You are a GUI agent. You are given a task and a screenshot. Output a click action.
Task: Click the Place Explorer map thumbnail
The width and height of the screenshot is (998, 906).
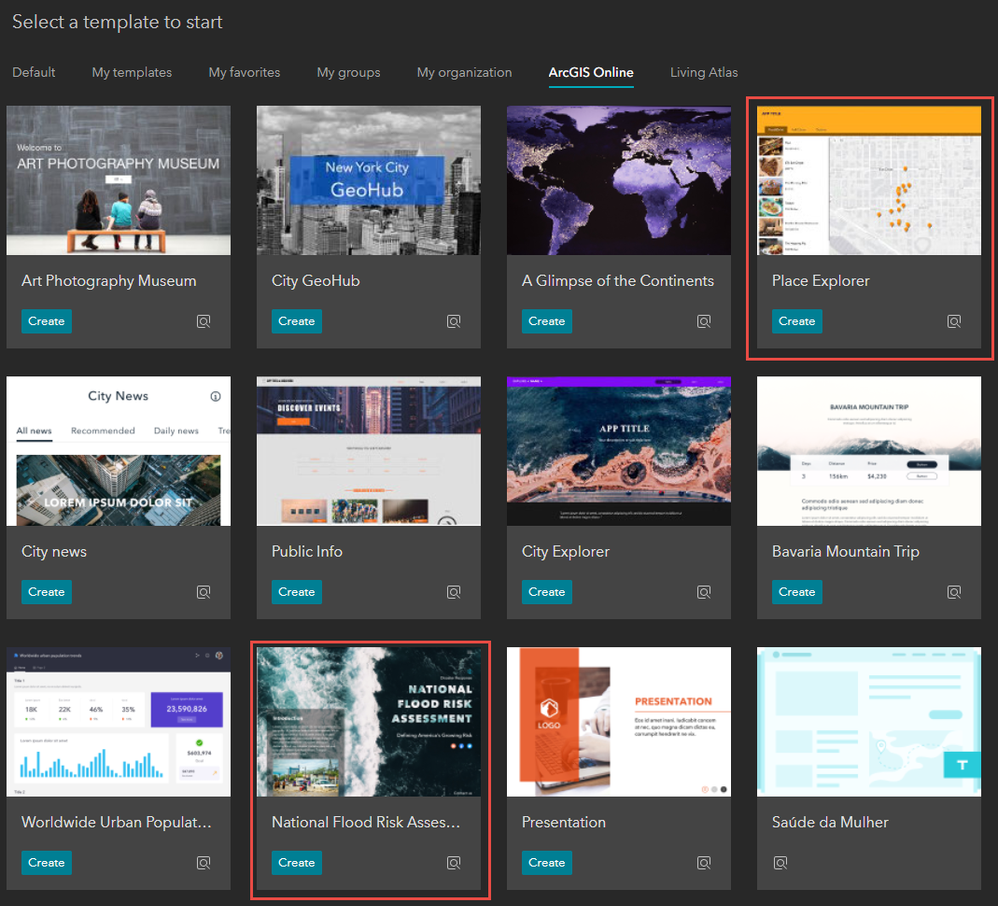point(869,180)
